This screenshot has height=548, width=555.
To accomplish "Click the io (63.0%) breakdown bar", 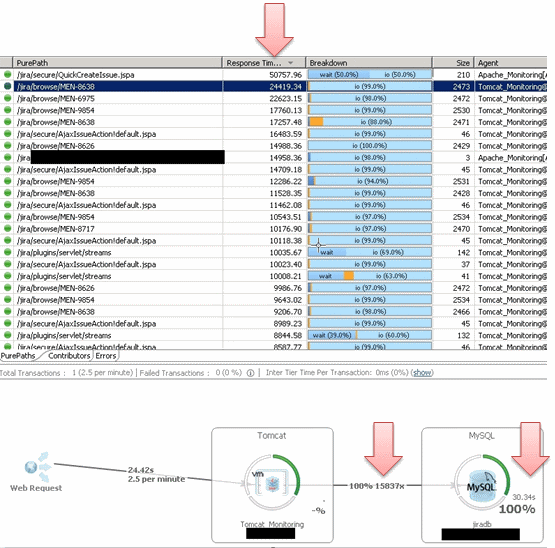I will pos(392,276).
